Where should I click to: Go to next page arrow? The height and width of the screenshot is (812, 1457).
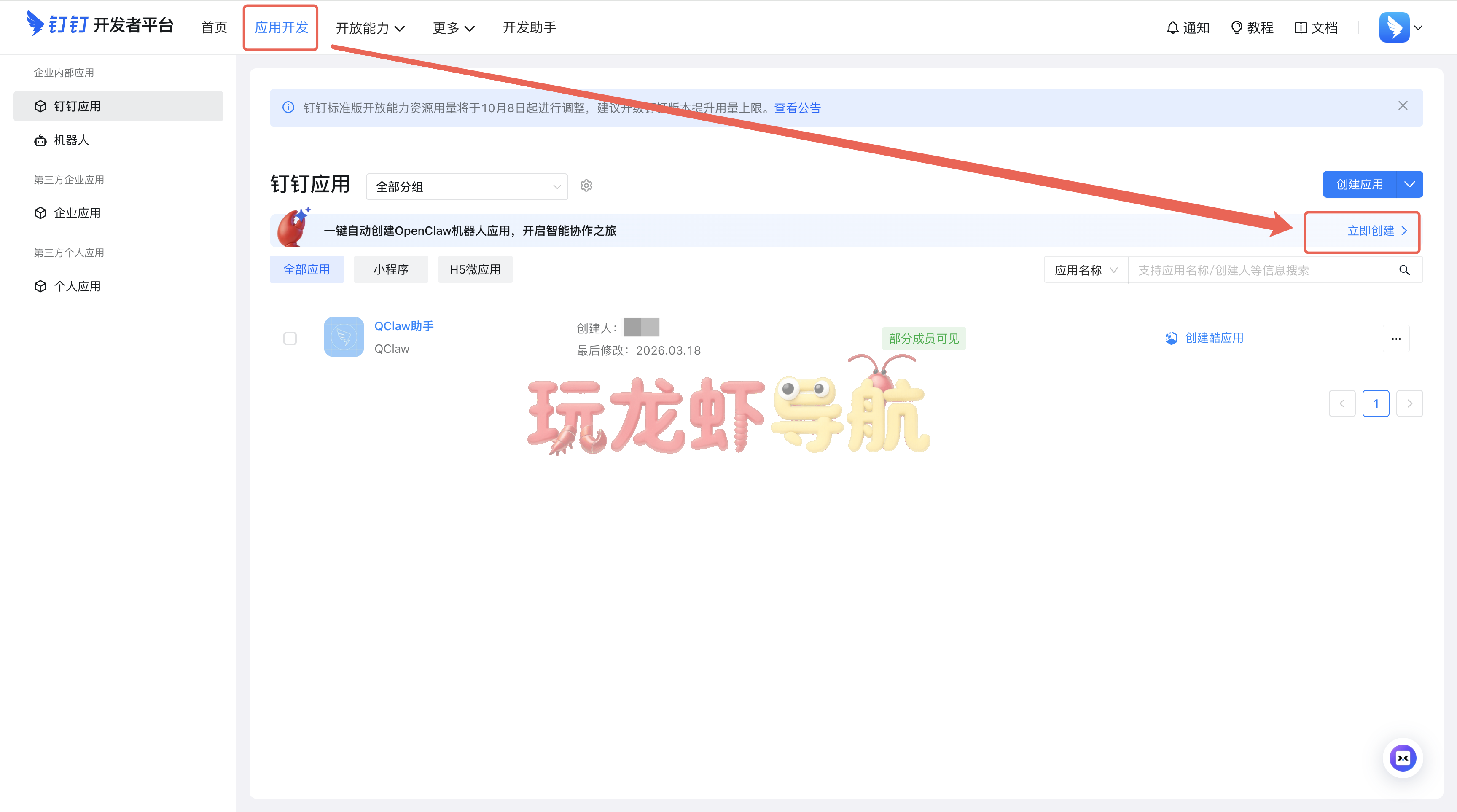click(x=1409, y=404)
